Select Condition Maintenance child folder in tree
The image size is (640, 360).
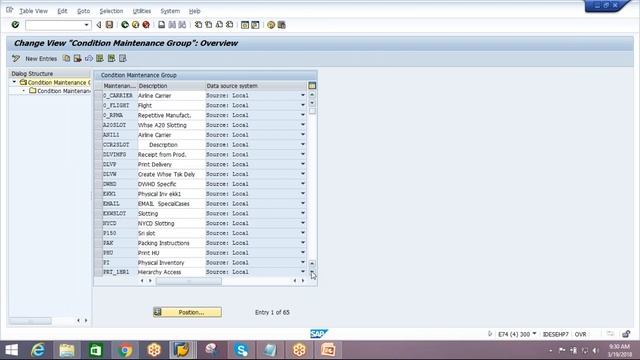[60, 91]
